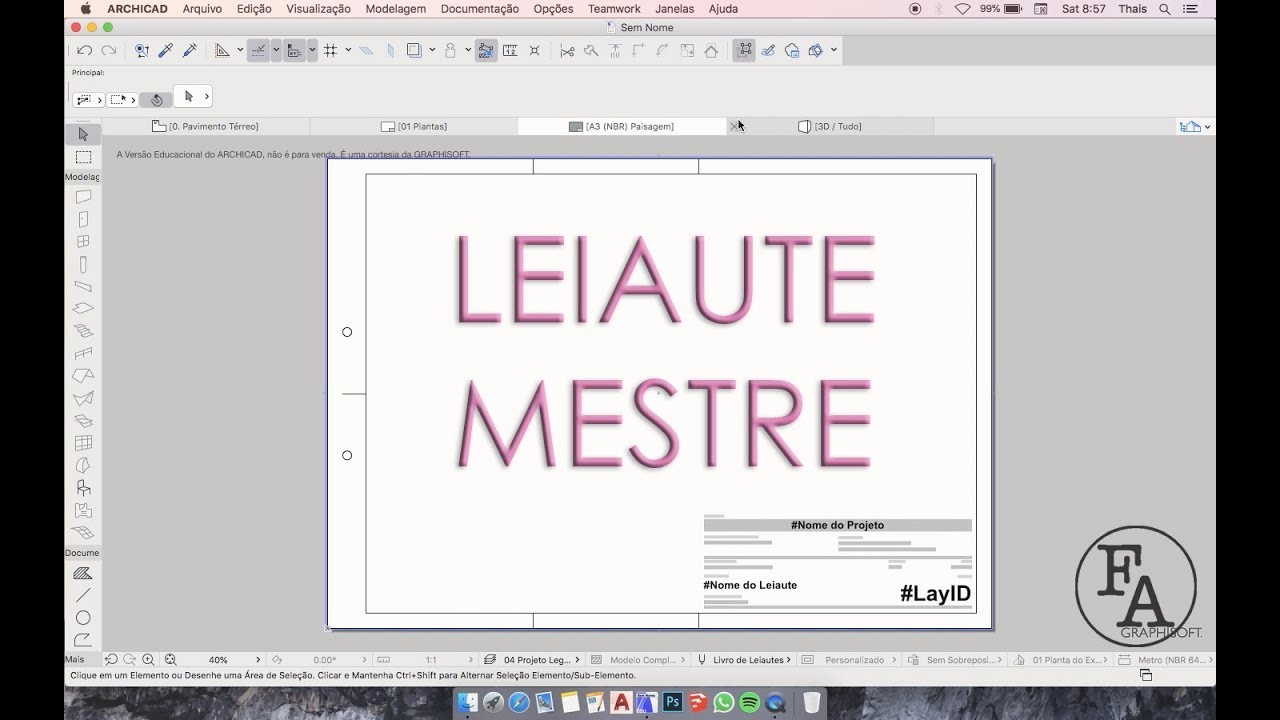The image size is (1280, 720).
Task: Select the Fill hatch tool
Action: click(83, 573)
